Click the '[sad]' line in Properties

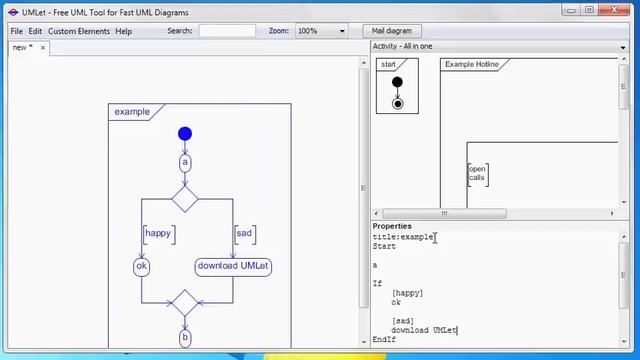tap(403, 321)
